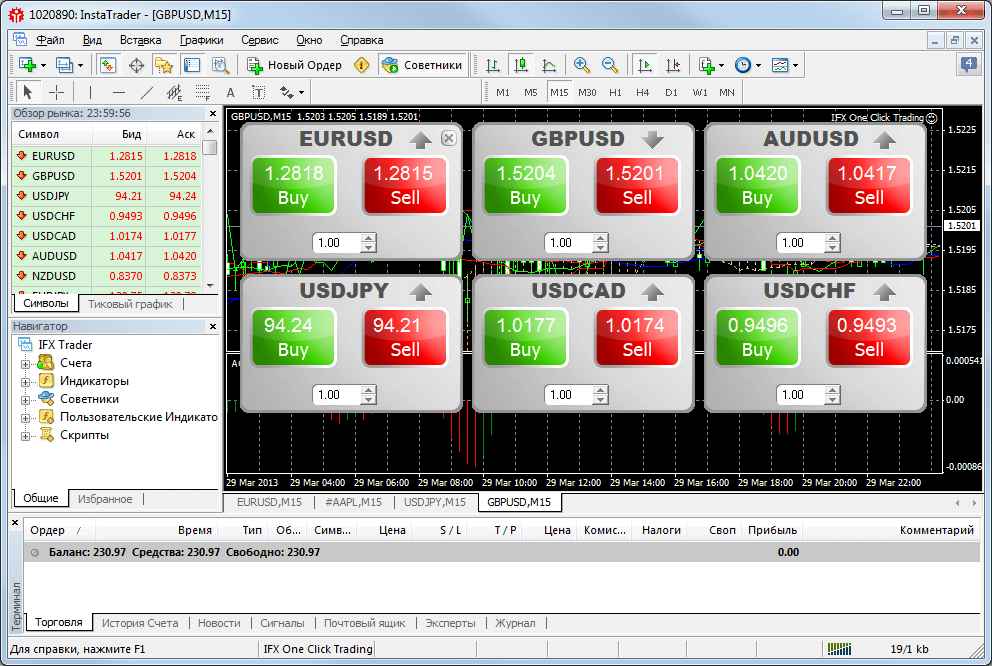
Task: Click the zoom out chart magnifier icon
Action: click(x=609, y=65)
